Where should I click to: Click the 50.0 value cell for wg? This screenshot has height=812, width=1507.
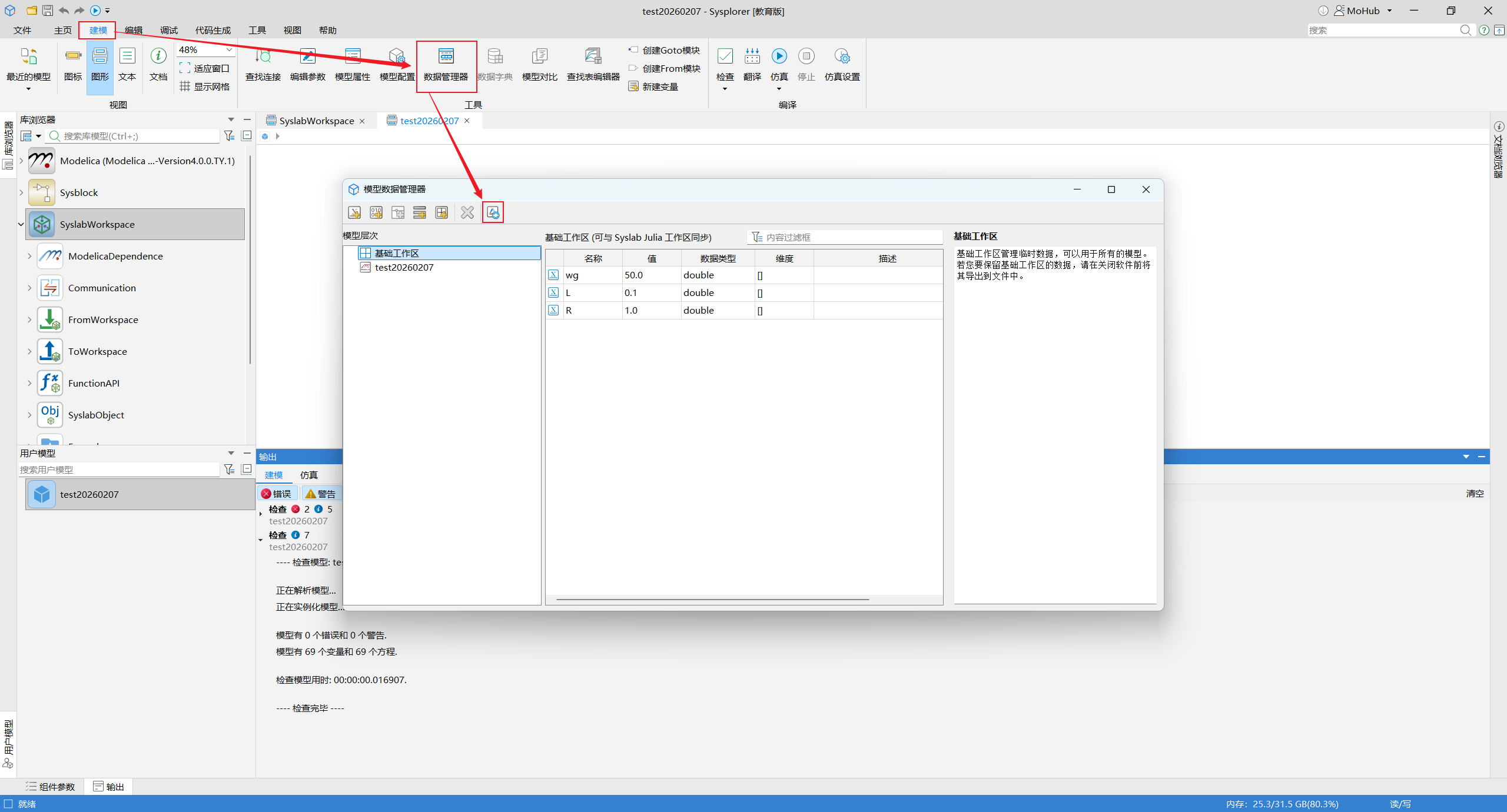tap(652, 275)
